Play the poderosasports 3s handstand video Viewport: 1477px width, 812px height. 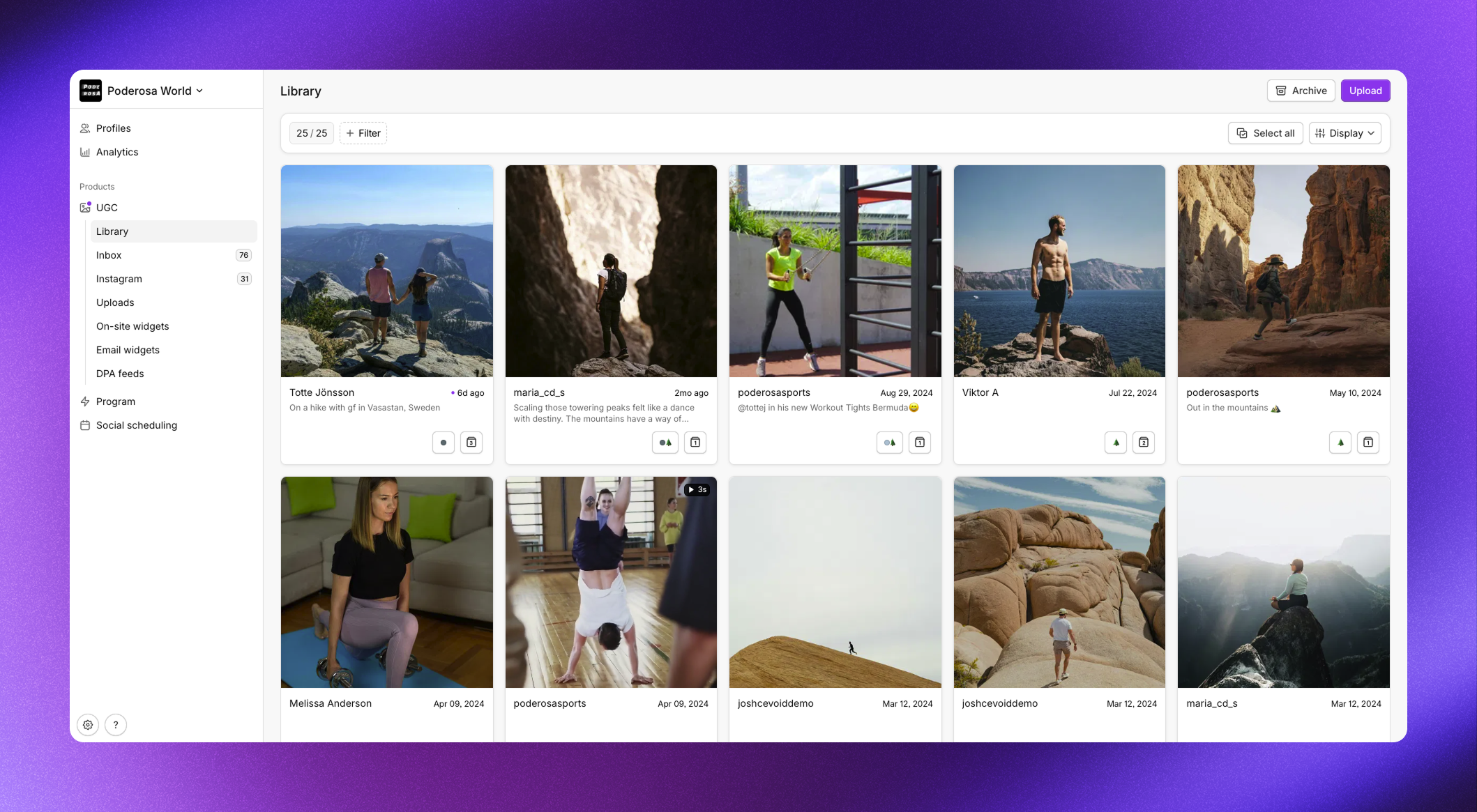pyautogui.click(x=611, y=583)
